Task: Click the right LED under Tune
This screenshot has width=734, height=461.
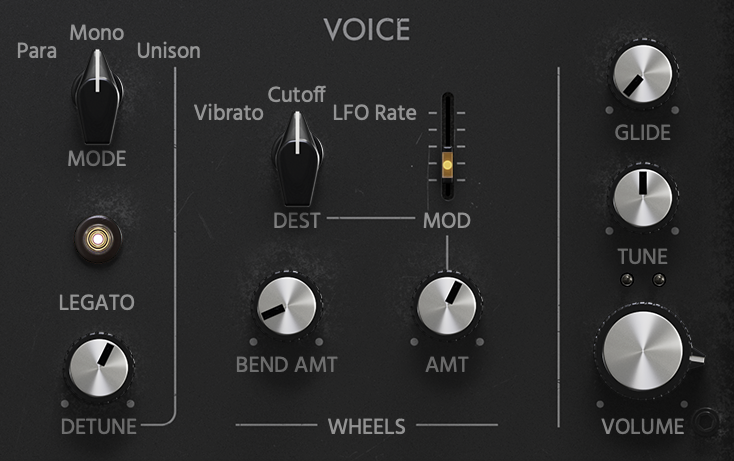Action: point(659,280)
